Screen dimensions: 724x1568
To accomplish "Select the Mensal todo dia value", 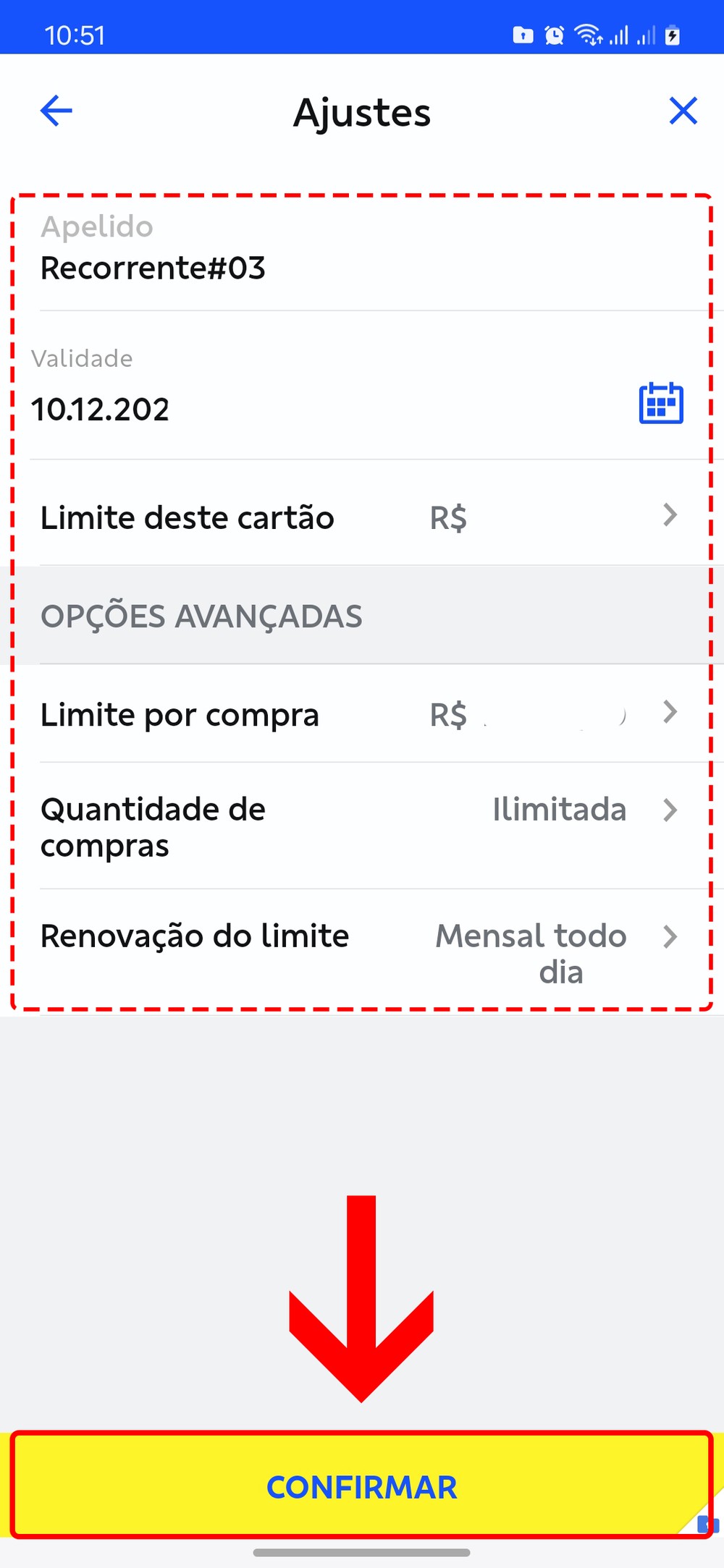I will point(531,954).
